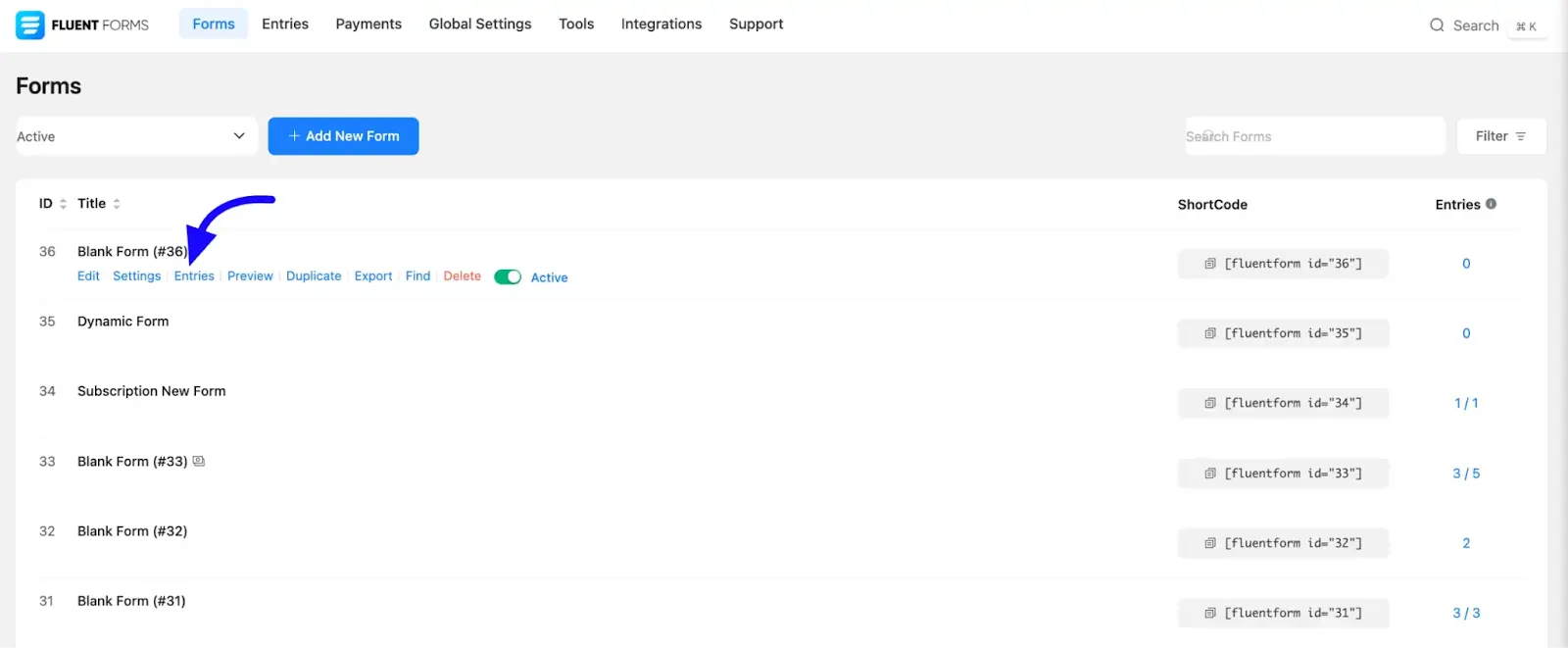Screen dimensions: 1568x648
Task: Click the Active label beside form 36 switch
Action: point(549,277)
